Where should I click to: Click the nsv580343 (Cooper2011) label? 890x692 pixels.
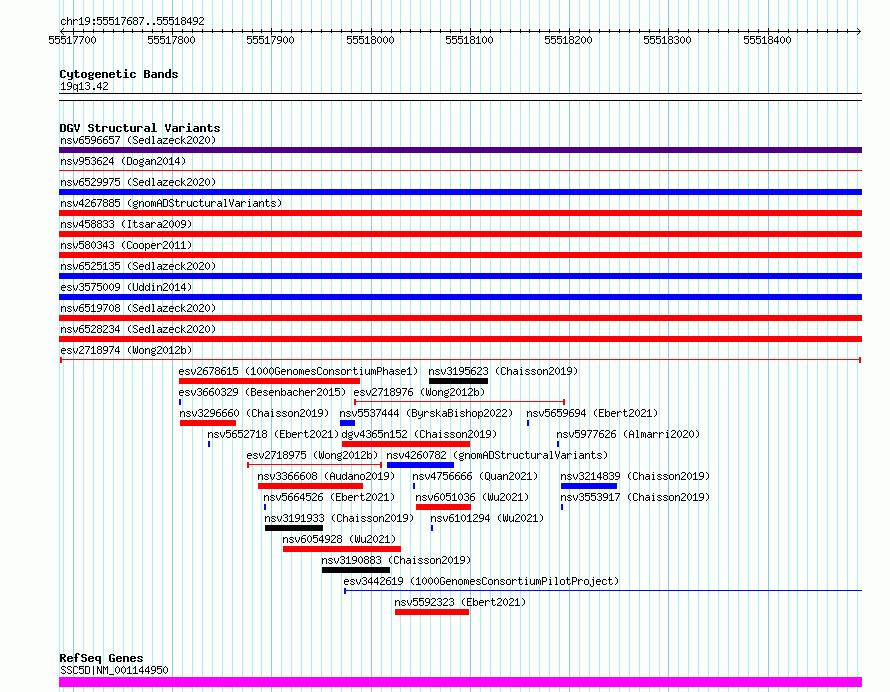pos(126,245)
